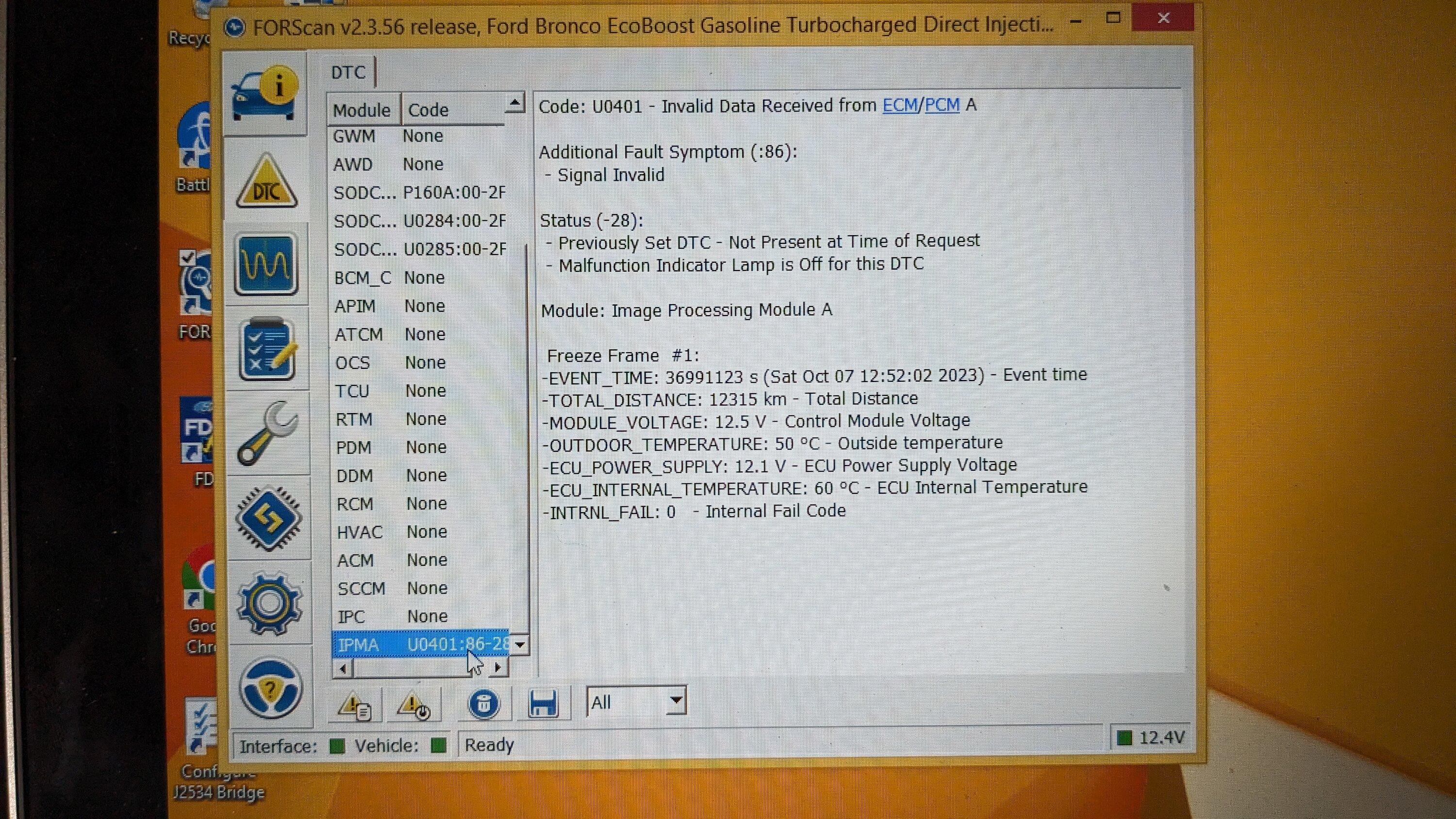Open the All filter dropdown
Screen dimensions: 1456x819
636,702
